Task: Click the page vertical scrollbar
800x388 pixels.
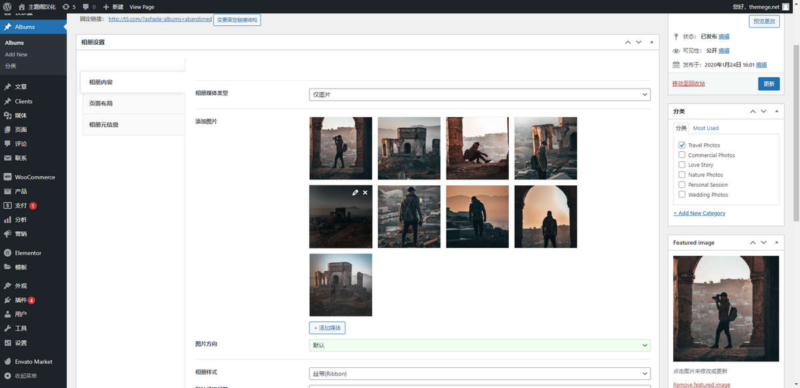Action: 796,133
